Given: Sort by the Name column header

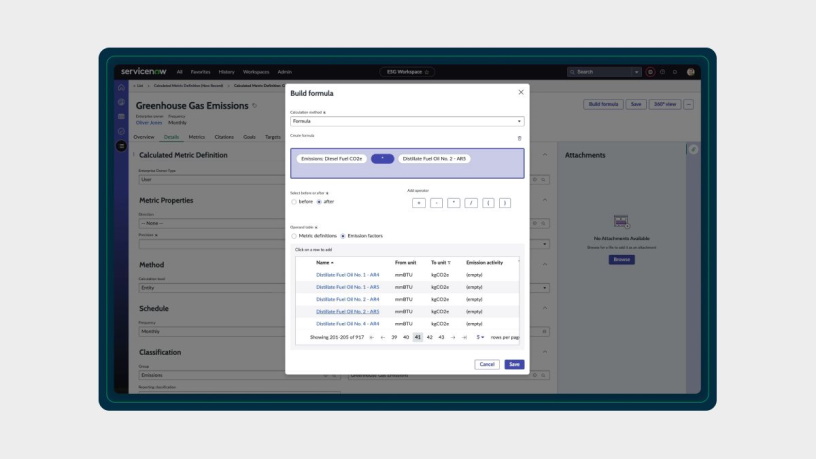Looking at the screenshot, I should (x=324, y=262).
